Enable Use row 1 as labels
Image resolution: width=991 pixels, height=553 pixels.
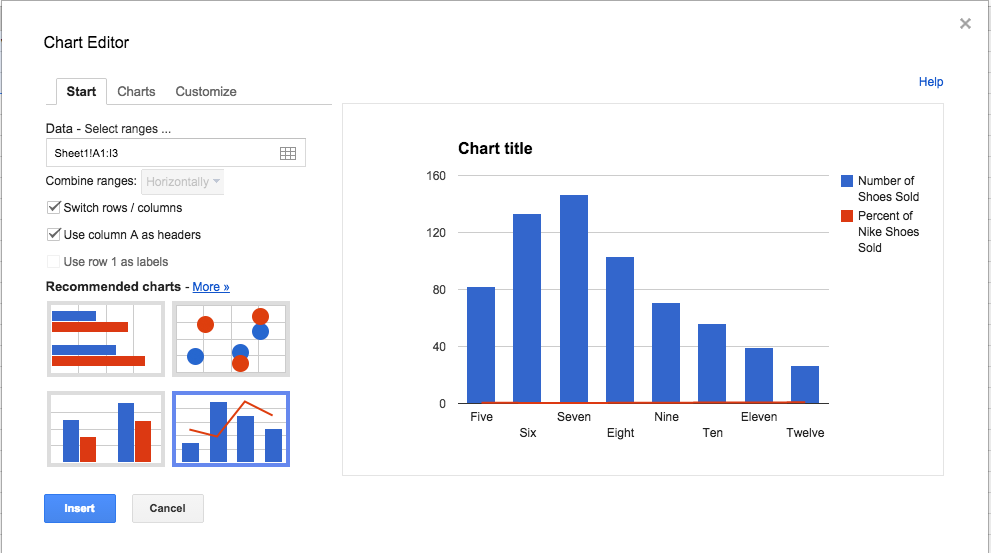(54, 262)
